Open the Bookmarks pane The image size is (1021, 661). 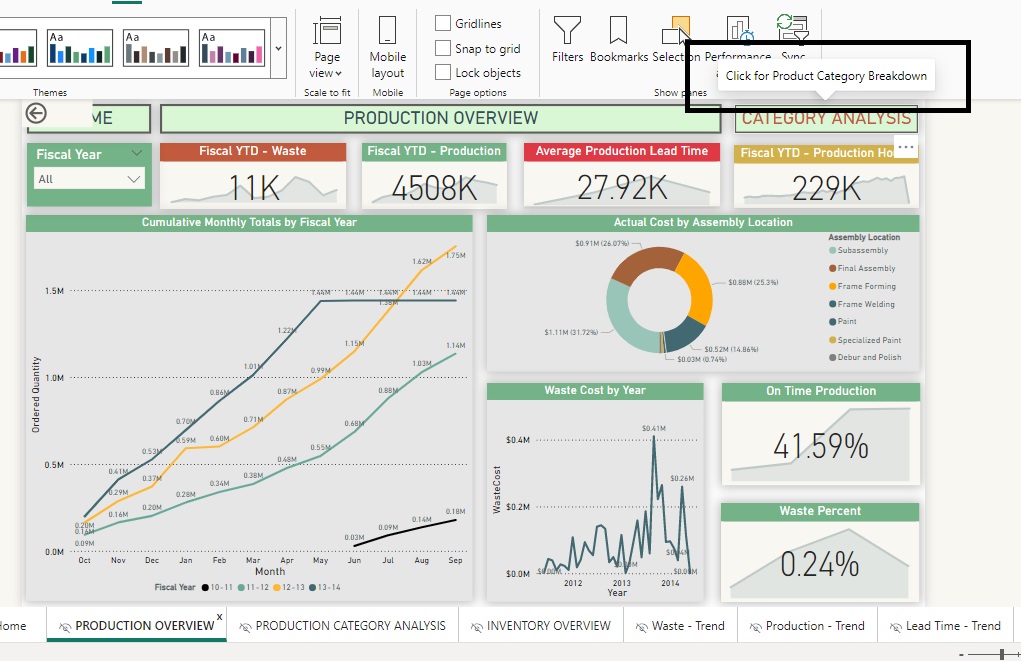pyautogui.click(x=617, y=40)
